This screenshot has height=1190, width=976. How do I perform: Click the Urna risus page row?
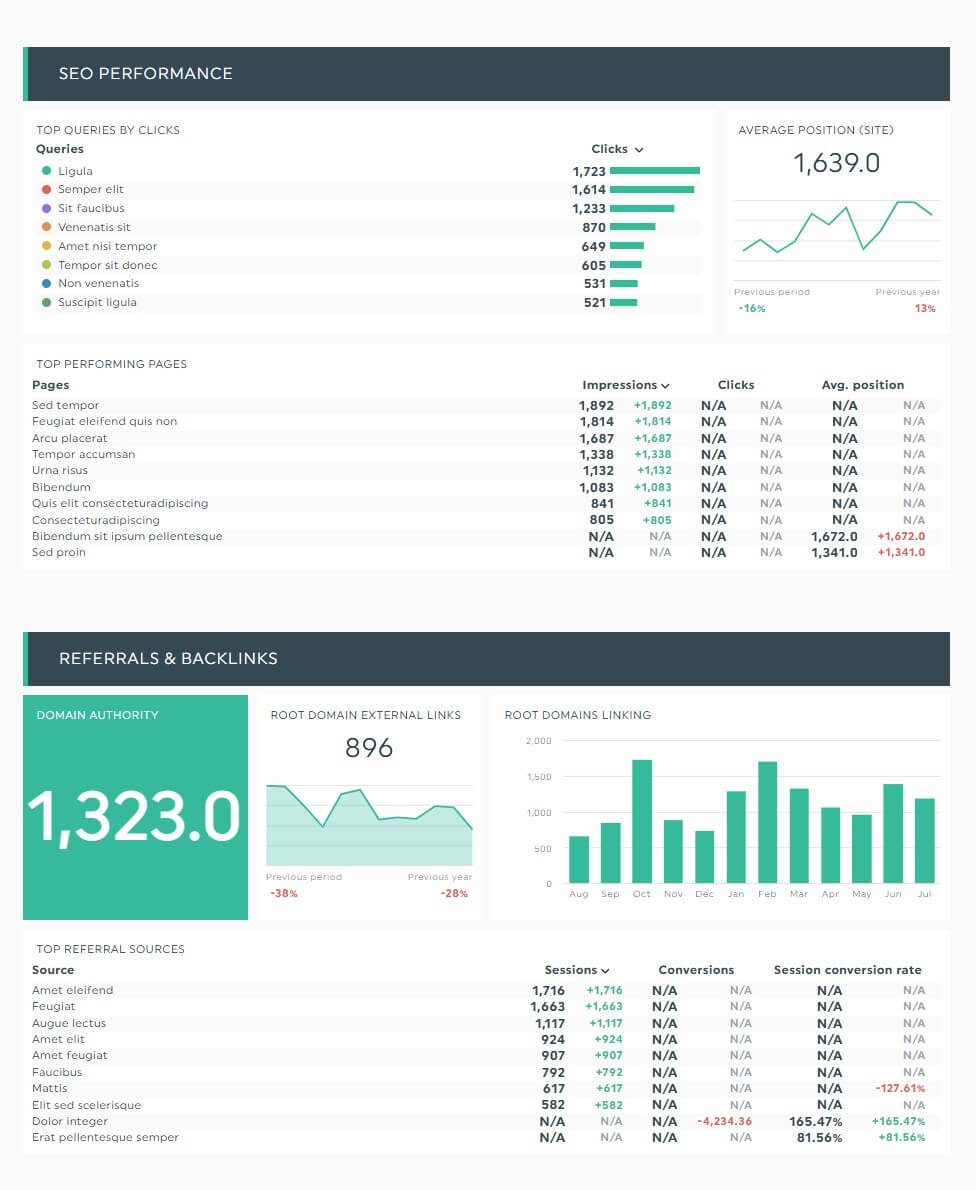(x=486, y=471)
